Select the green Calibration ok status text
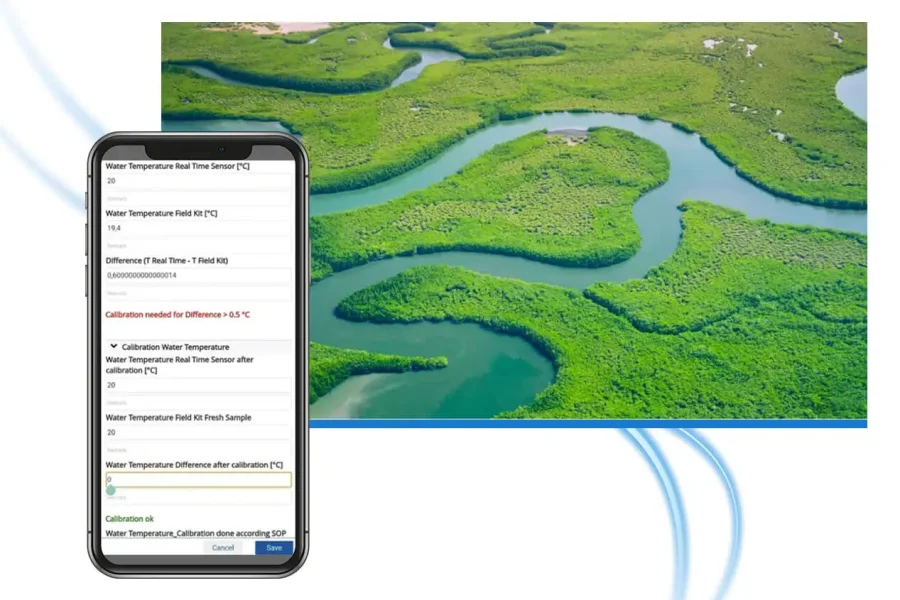 pos(129,518)
